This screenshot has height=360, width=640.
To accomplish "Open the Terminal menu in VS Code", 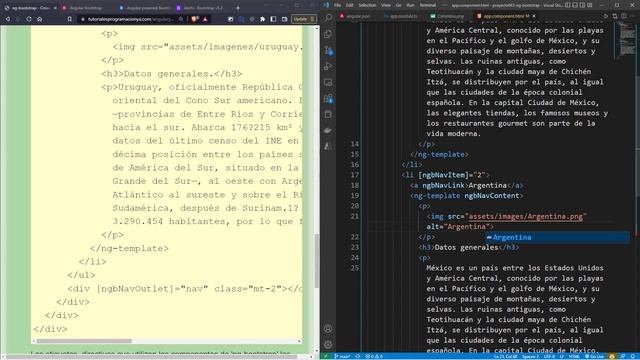I will (428, 5).
